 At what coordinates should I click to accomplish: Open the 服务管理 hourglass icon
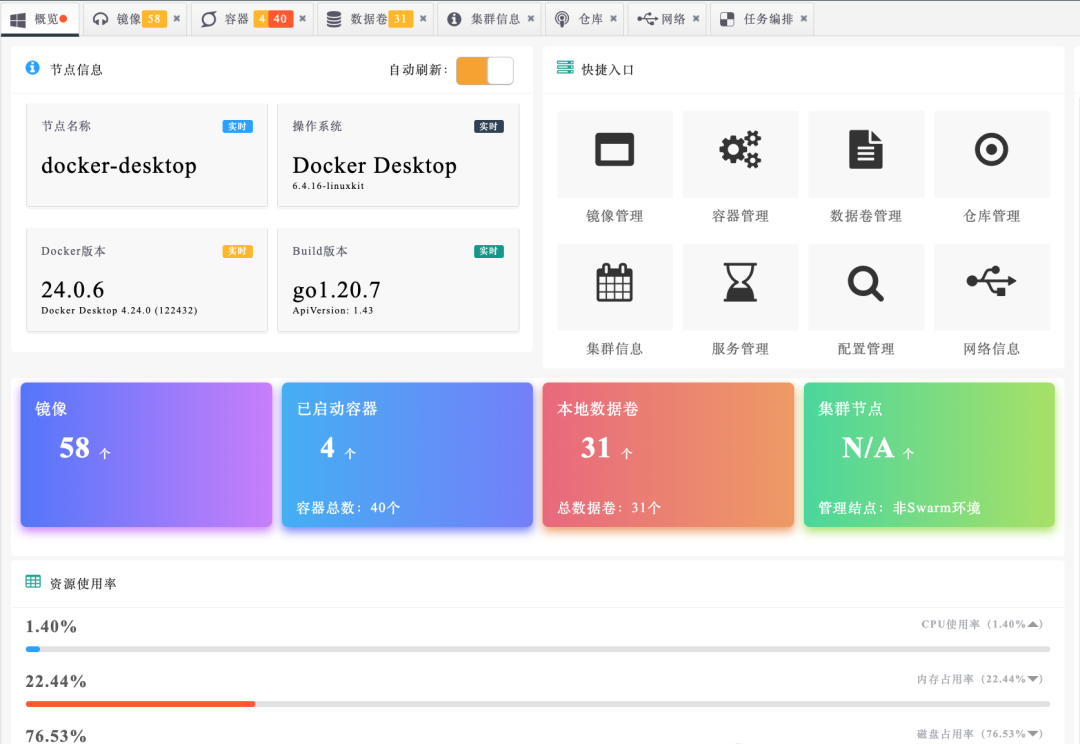point(740,282)
